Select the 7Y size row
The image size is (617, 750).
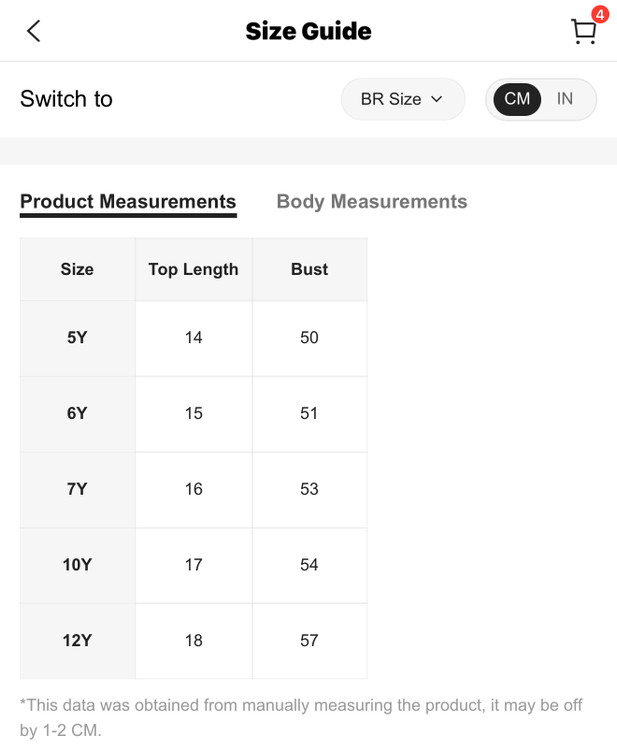pos(77,489)
